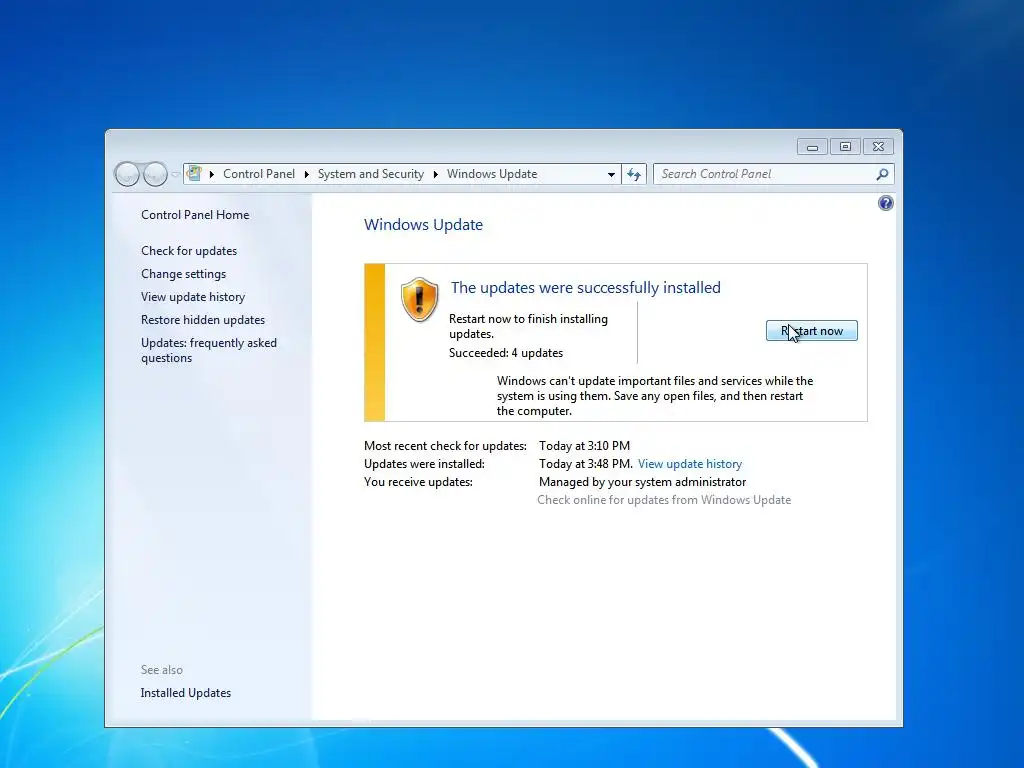Open View update history in the sidebar
This screenshot has width=1024, height=768.
click(x=193, y=296)
